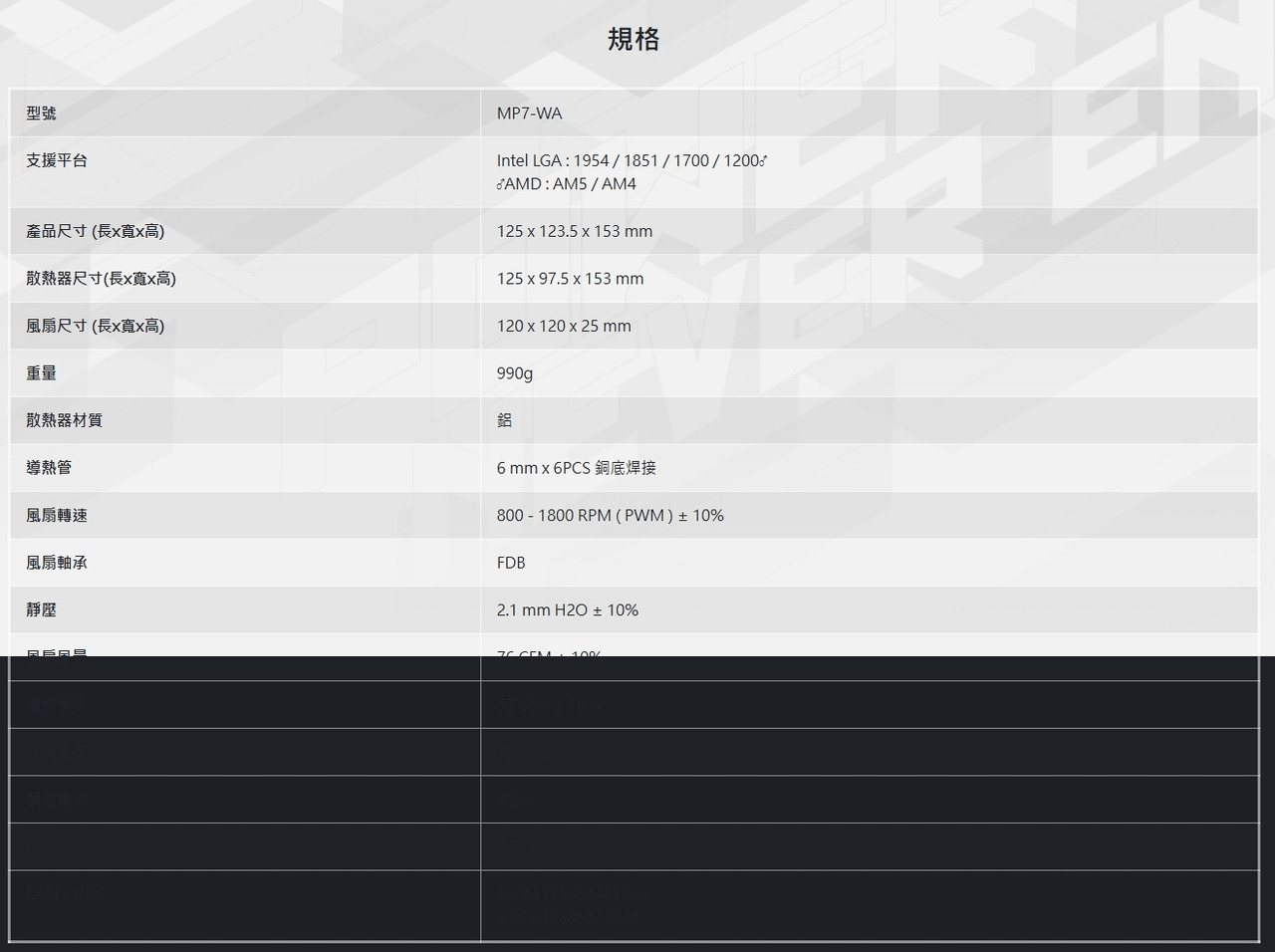Select the 6 mm x 6PCS 銅底焊接 value

pyautogui.click(x=576, y=468)
